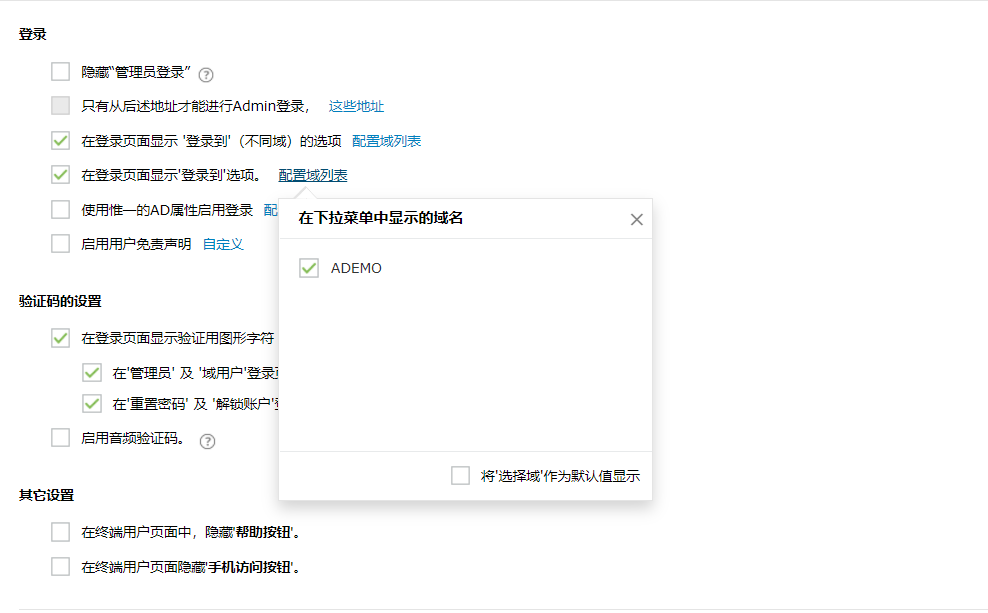Image resolution: width=988 pixels, height=613 pixels.
Task: Disable 在登录页面显示验证用图形字符
Action: point(59,338)
